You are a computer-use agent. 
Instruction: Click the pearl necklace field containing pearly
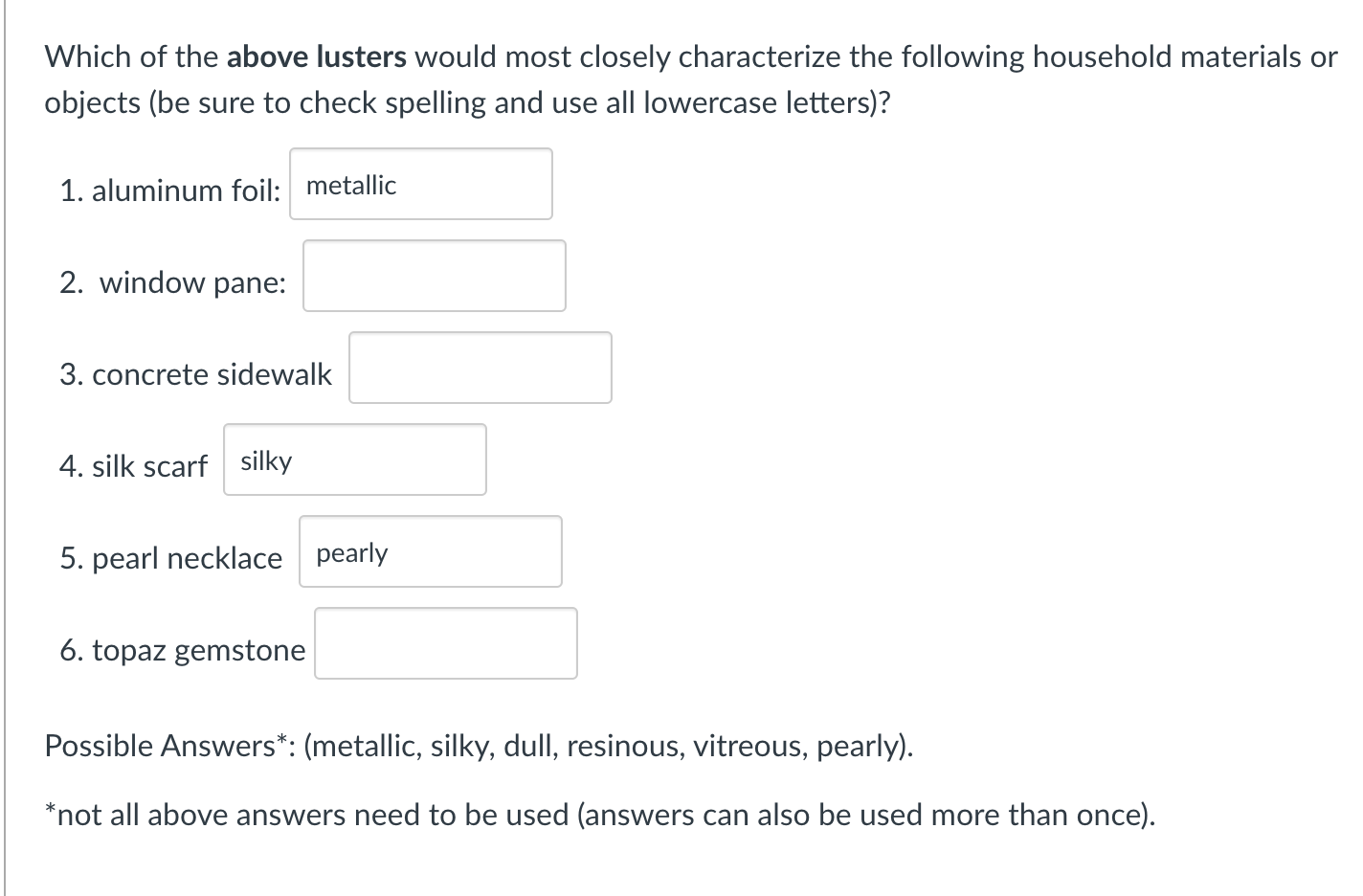coord(431,551)
